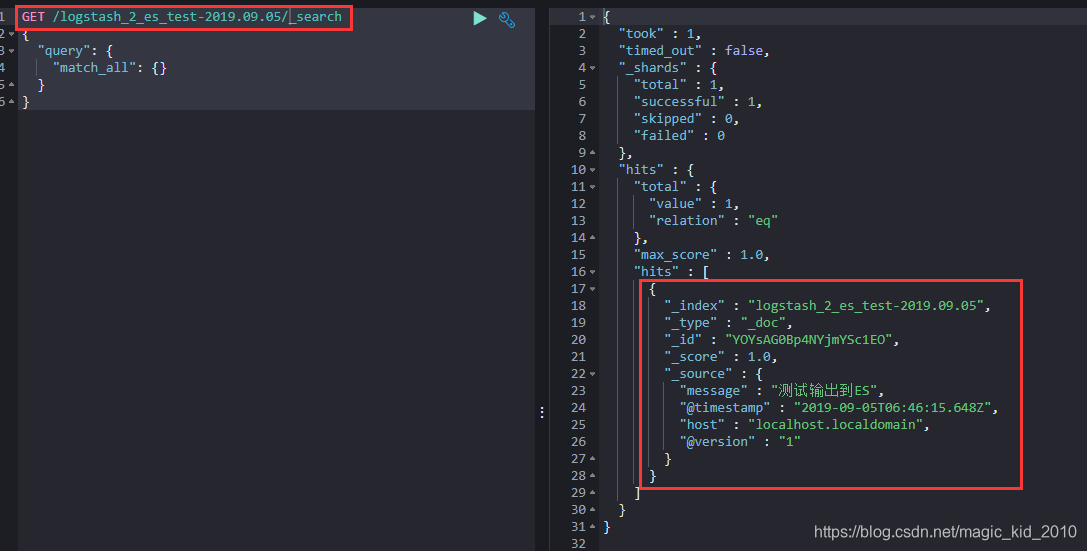
Task: Click the "message" value 测试输出到ES
Action: tap(824, 391)
